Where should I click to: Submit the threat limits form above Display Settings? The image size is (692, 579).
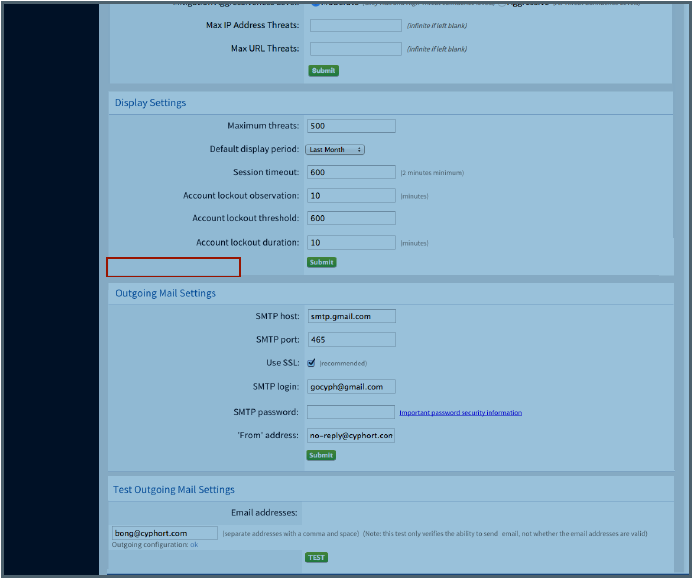tap(323, 71)
